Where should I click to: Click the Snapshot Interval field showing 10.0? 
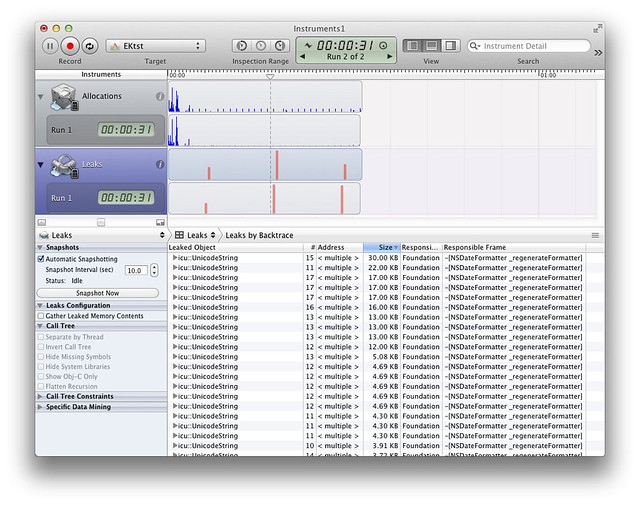coord(136,270)
